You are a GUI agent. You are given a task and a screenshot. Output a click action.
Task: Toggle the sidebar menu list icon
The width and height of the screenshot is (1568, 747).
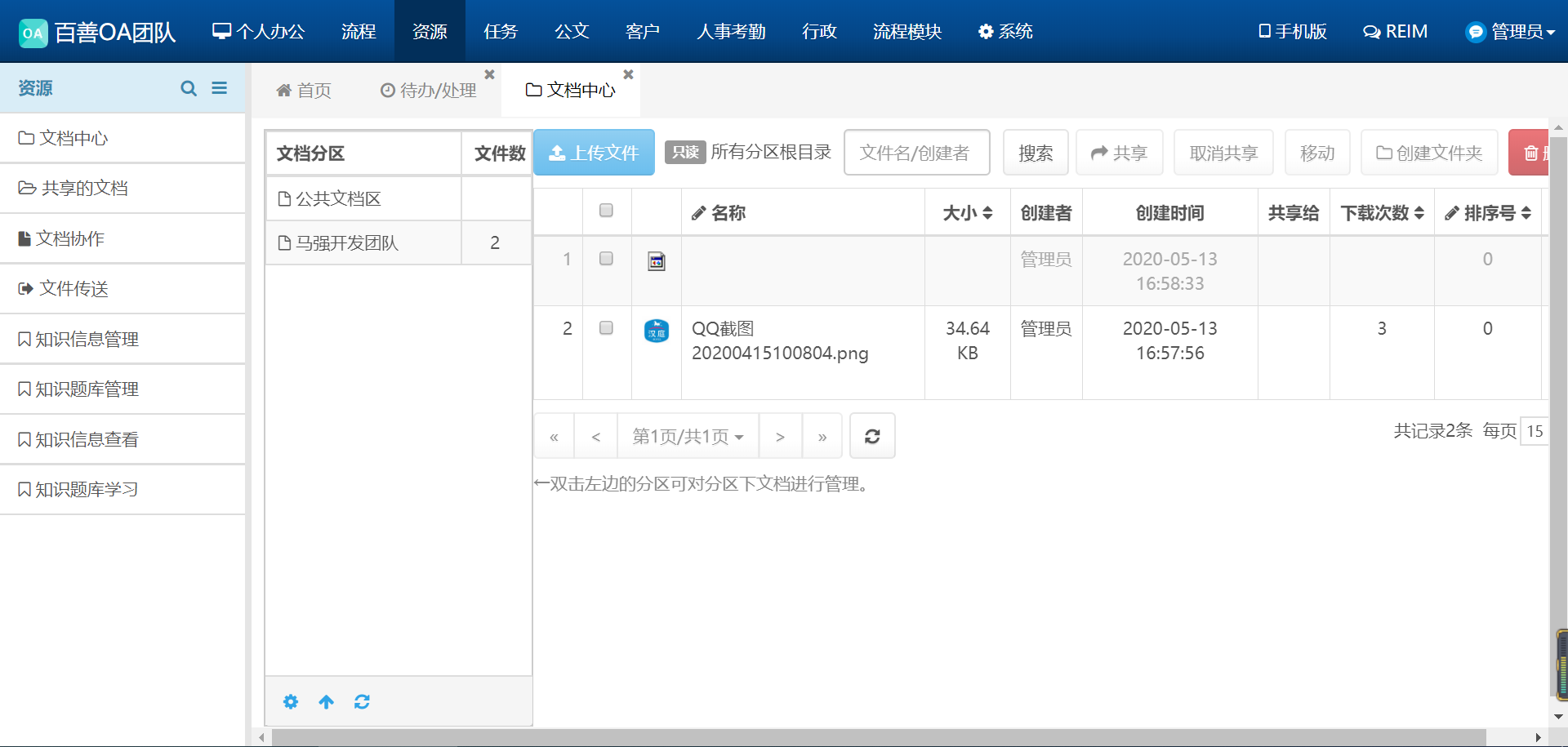coord(220,88)
